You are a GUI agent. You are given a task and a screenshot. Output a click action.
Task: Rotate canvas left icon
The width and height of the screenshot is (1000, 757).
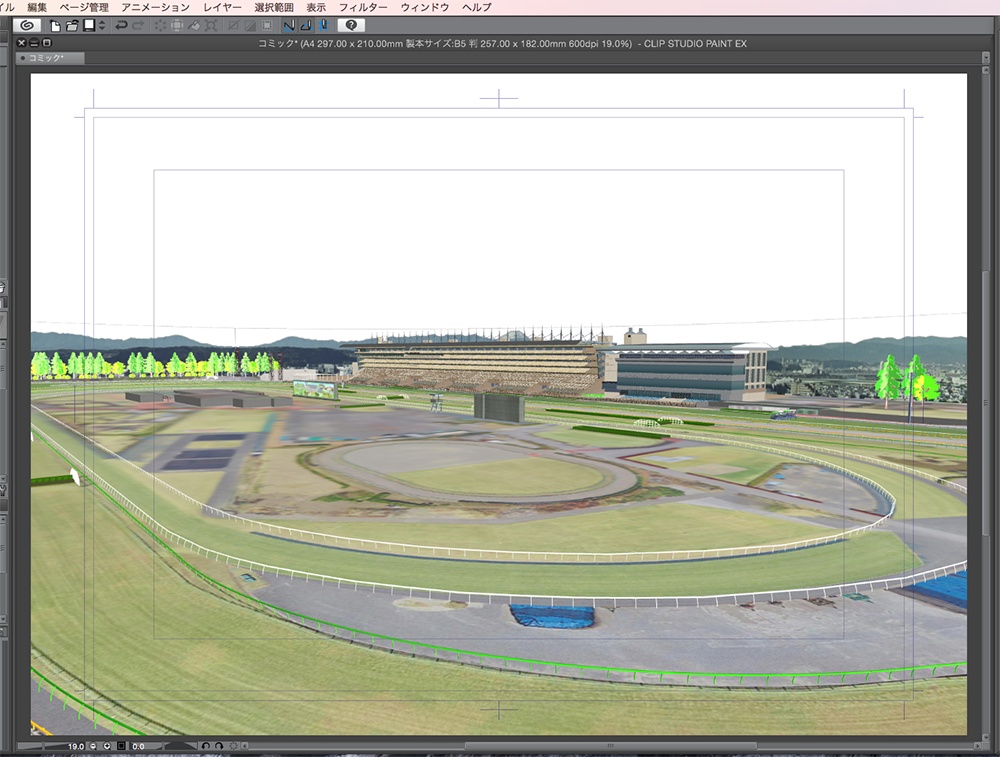click(205, 746)
